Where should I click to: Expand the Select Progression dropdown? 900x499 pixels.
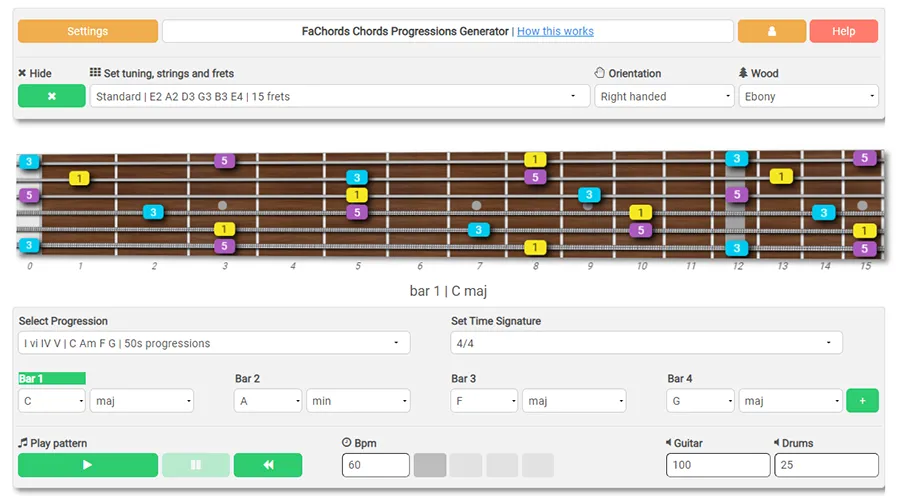214,343
